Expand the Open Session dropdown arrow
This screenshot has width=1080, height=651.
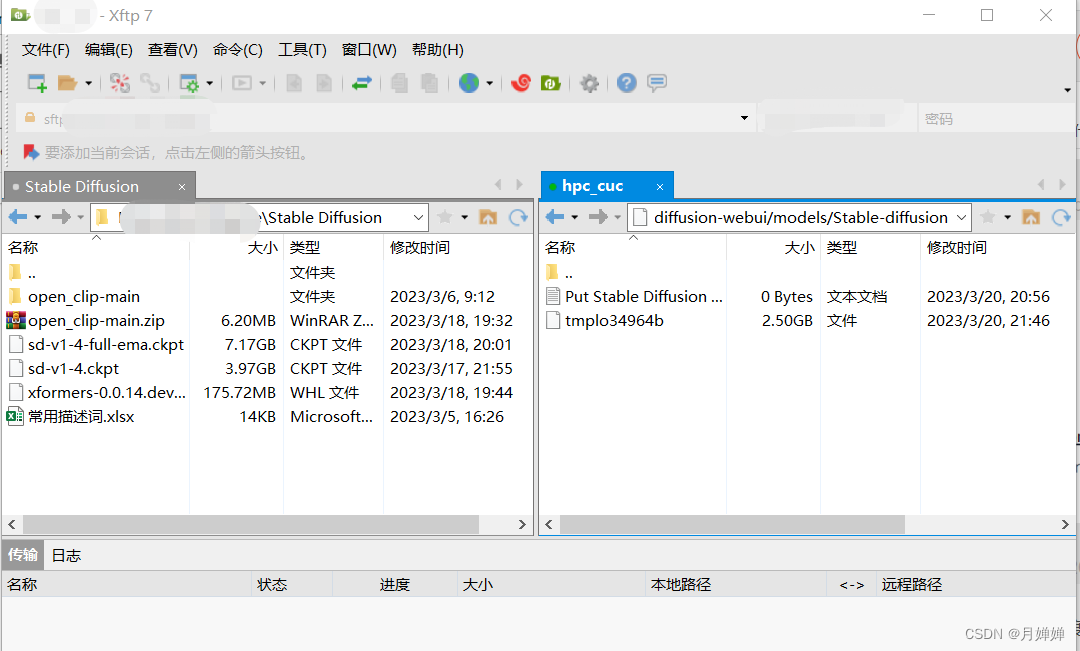click(x=88, y=83)
